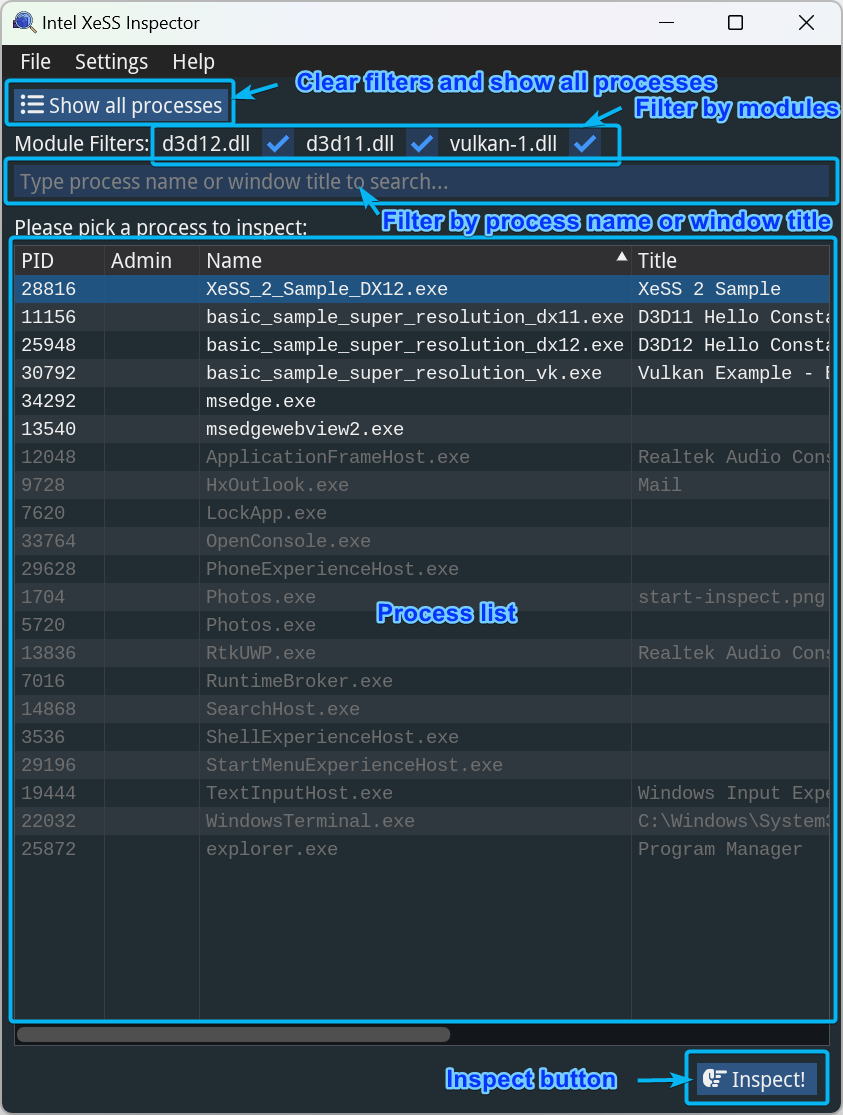This screenshot has height=1115, width=843.
Task: Click the horizontal scrollbar under the process list
Action: coord(233,1034)
